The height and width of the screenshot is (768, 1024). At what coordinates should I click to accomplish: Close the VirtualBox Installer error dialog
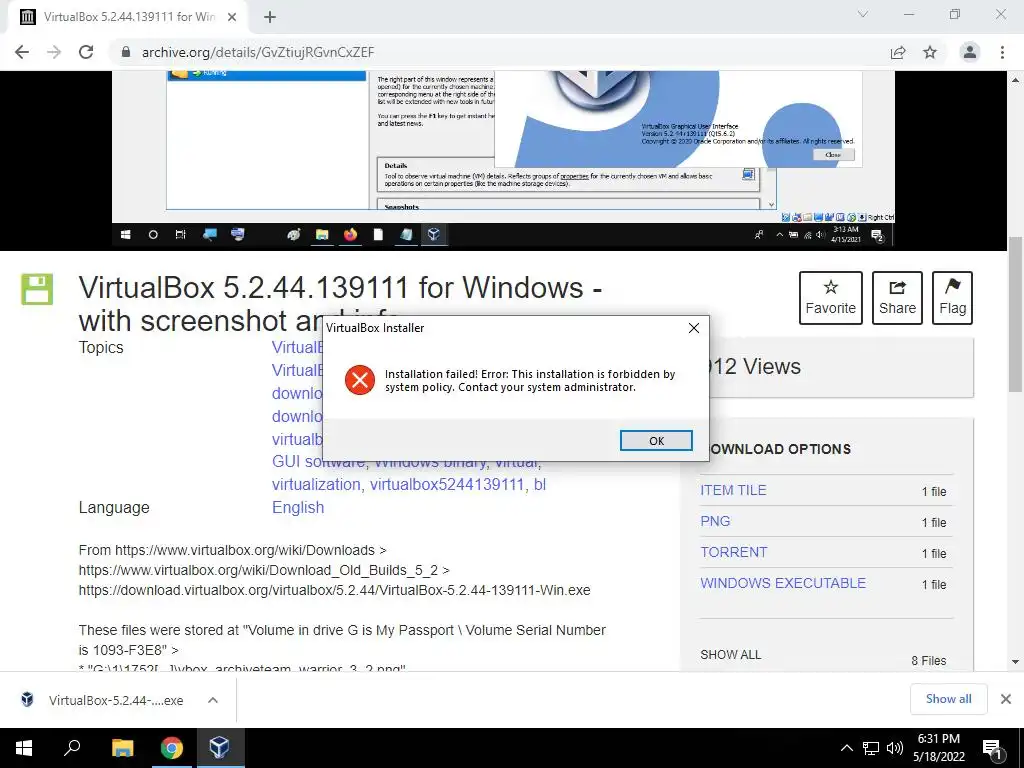point(694,328)
